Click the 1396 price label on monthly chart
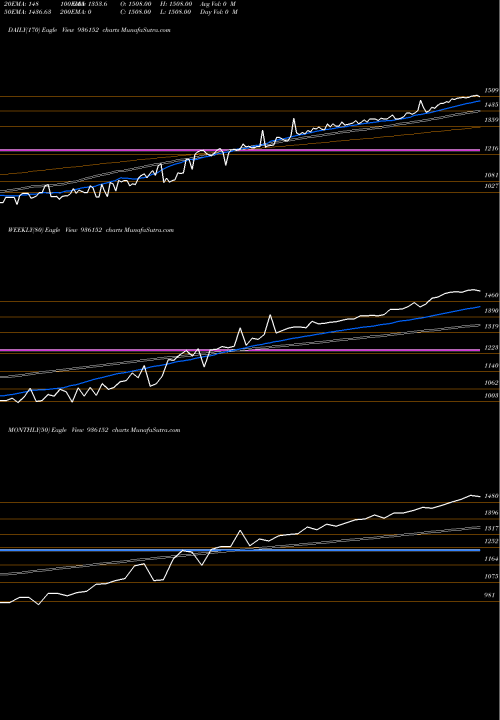500x720 pixels. (491, 513)
